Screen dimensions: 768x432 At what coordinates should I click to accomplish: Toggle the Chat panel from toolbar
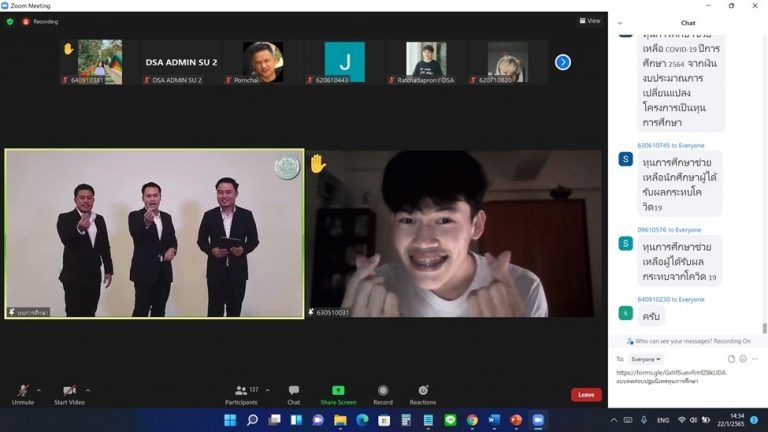coord(293,394)
